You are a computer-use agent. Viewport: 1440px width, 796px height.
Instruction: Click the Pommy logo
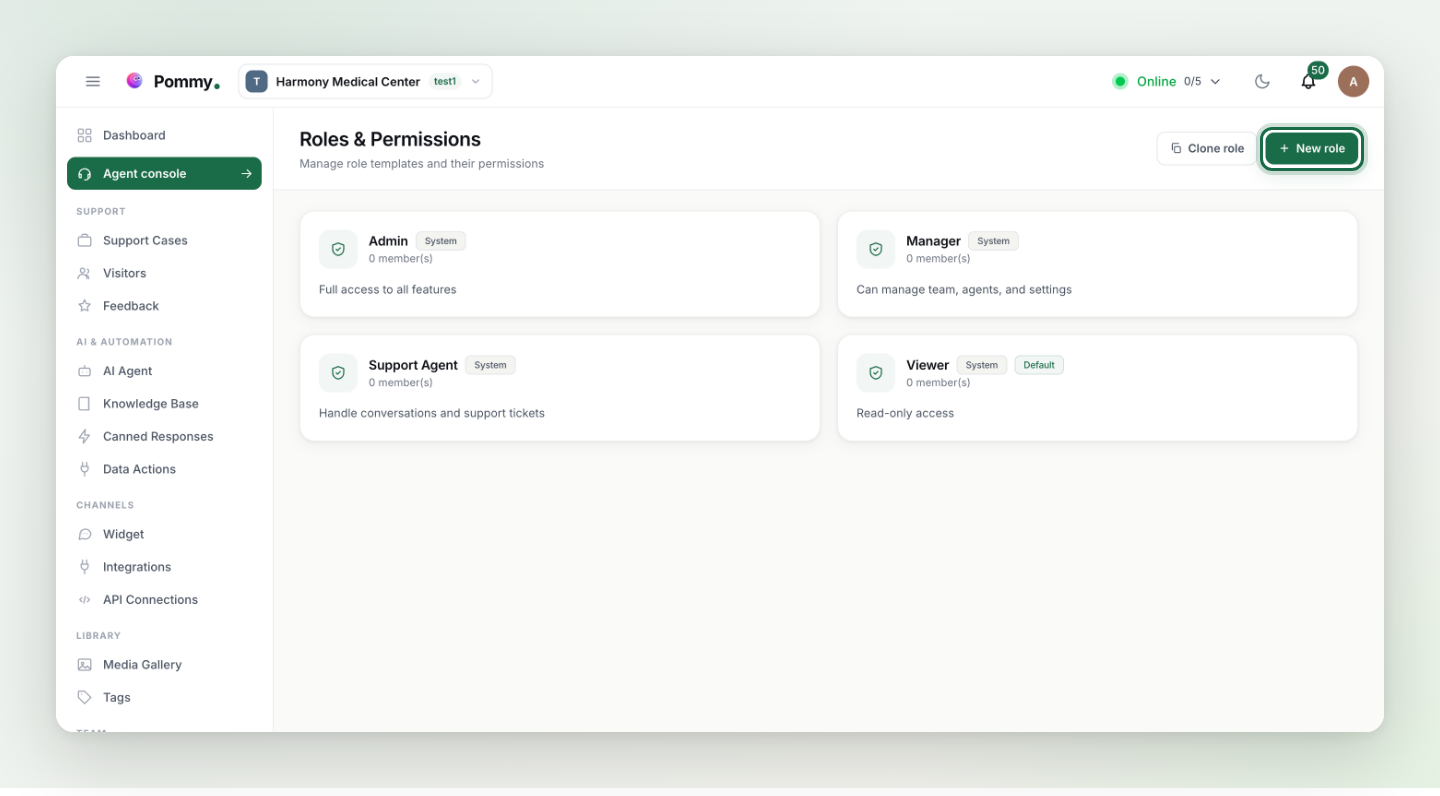click(173, 82)
